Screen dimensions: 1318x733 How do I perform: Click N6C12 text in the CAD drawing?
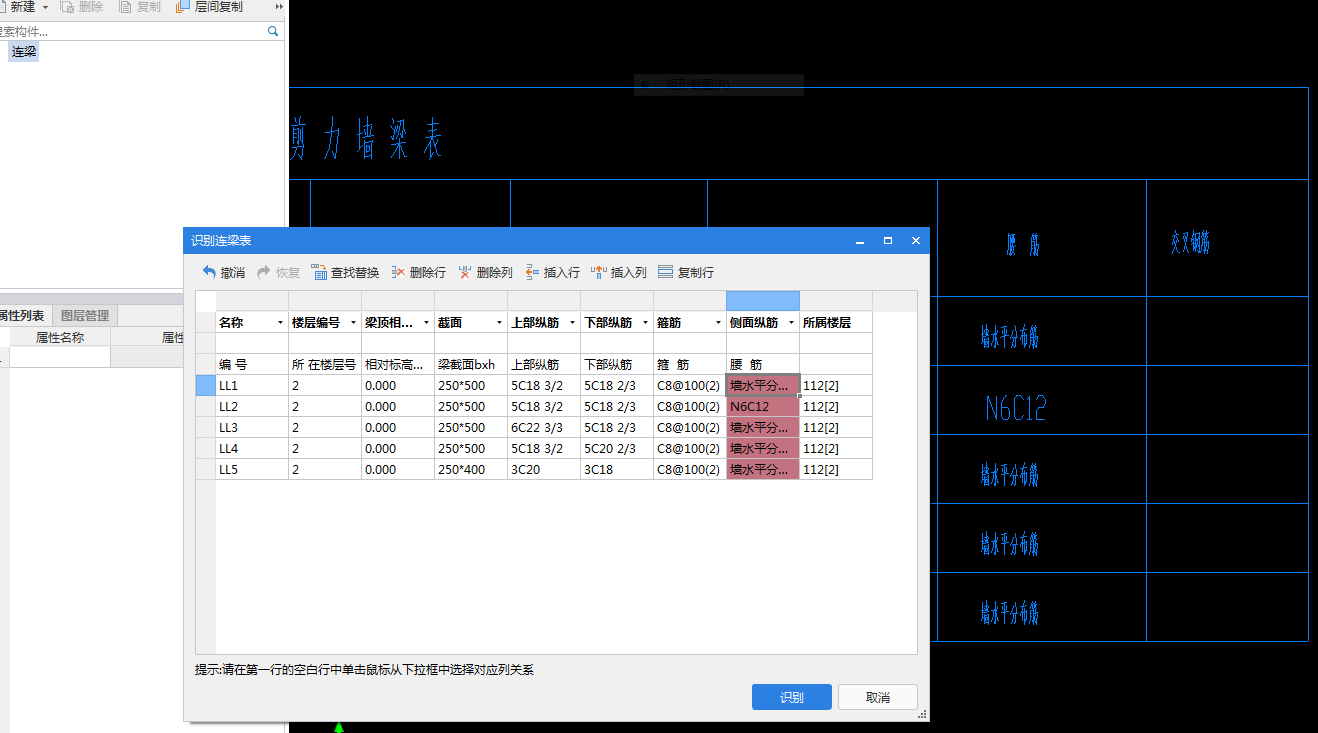[x=1016, y=407]
